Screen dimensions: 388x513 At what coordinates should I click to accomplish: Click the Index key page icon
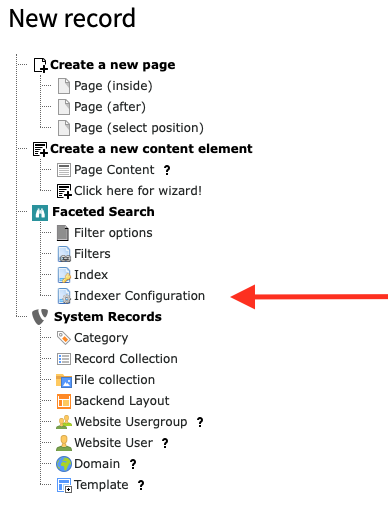(64, 275)
